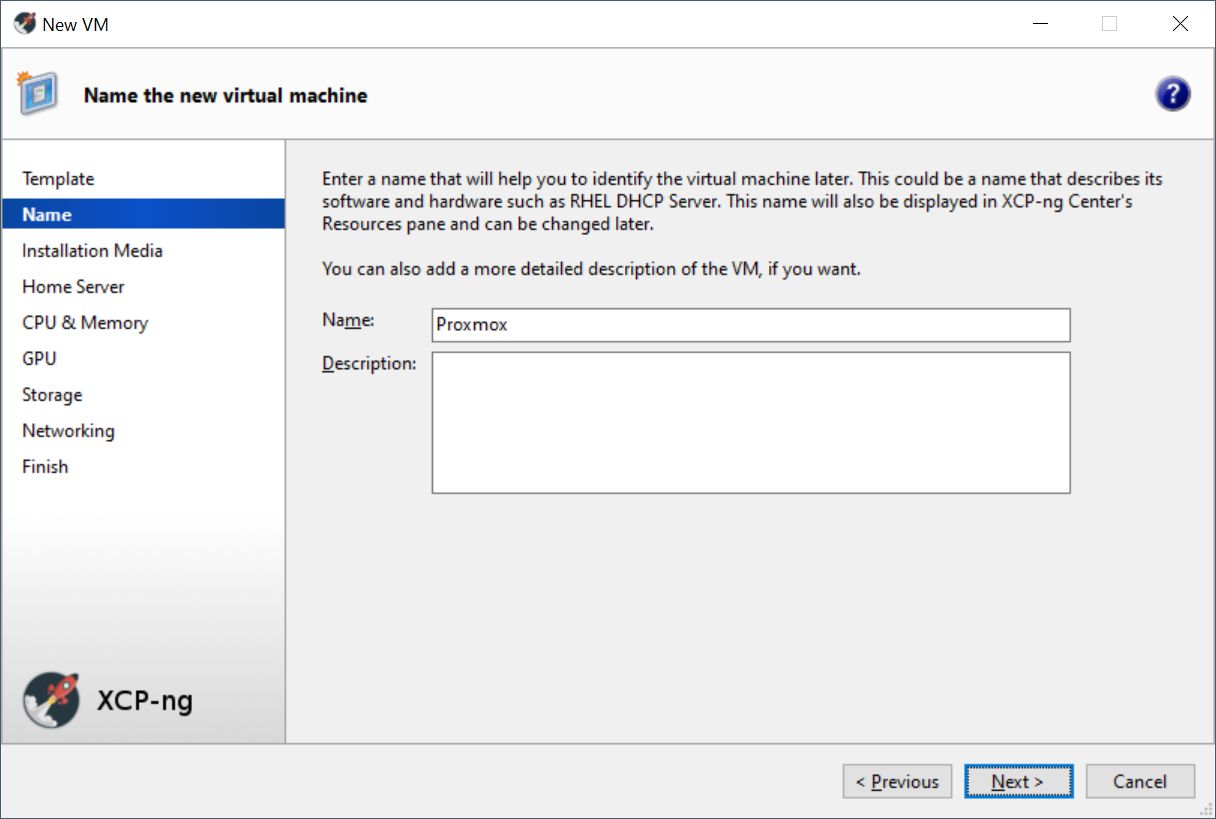The height and width of the screenshot is (819, 1216).
Task: Jump to the GPU step
Action: pos(39,359)
